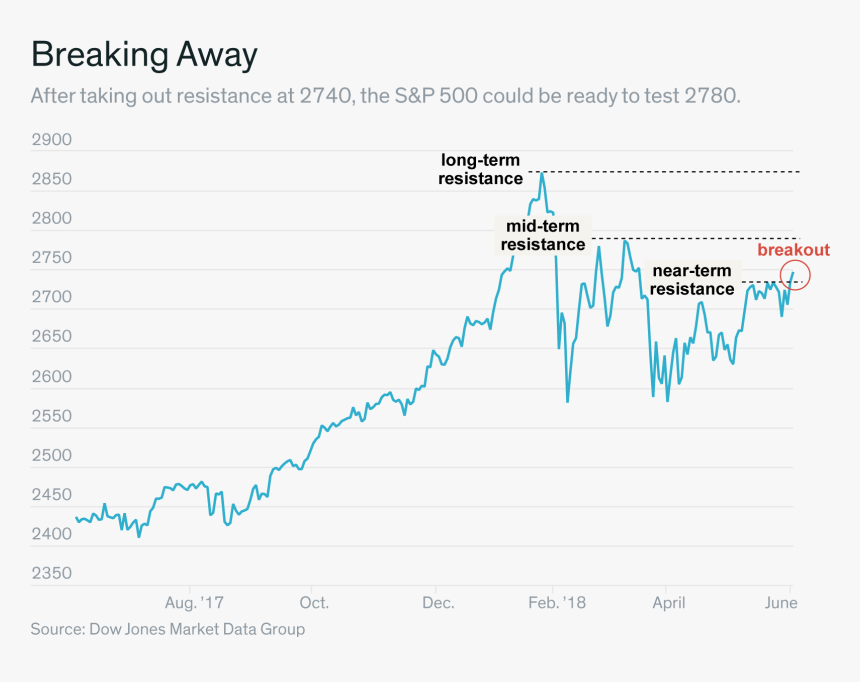The image size is (860, 682).
Task: Click the 2350 y-axis value
Action: pos(52,574)
